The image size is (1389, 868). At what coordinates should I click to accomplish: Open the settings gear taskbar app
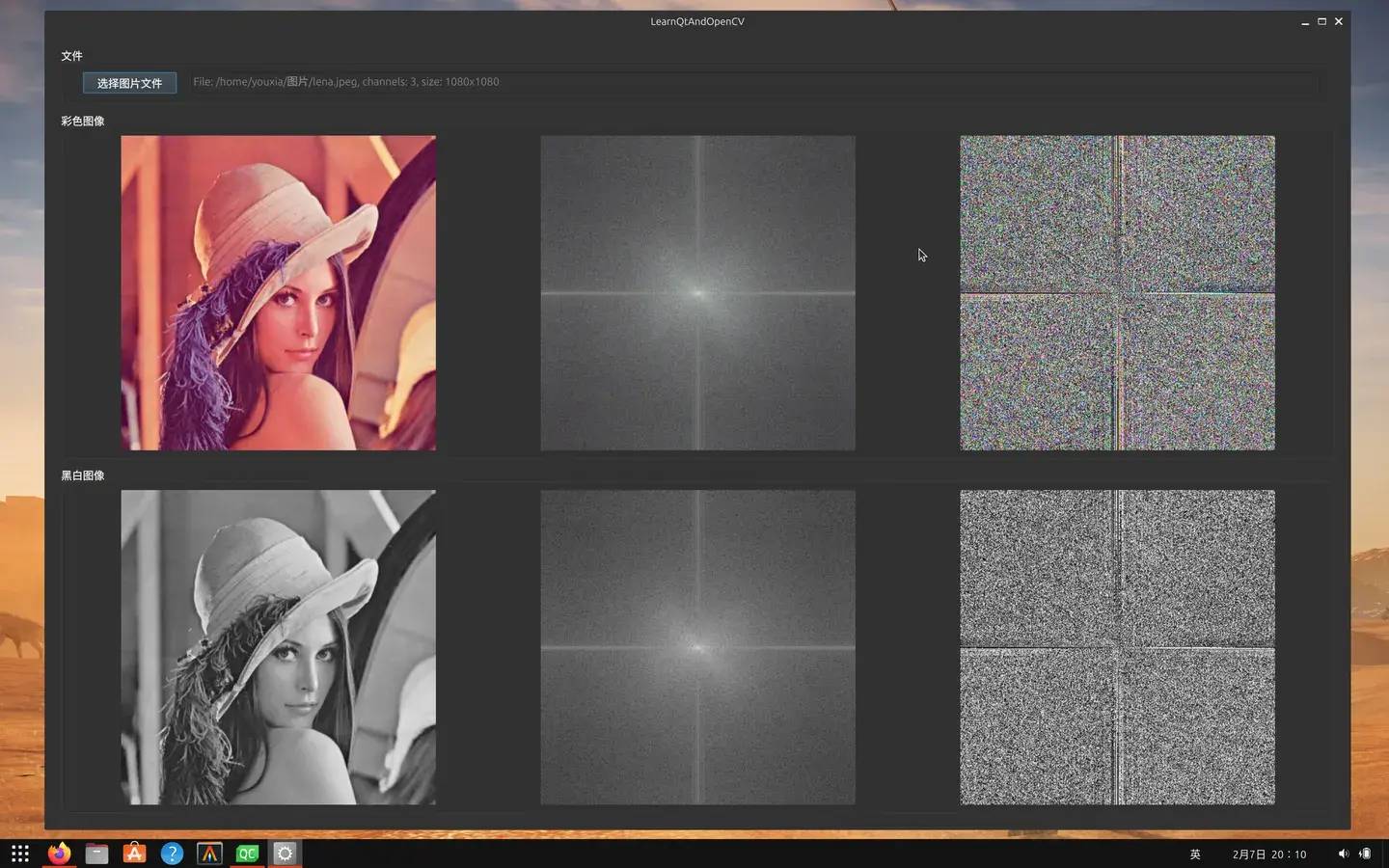pyautogui.click(x=285, y=854)
